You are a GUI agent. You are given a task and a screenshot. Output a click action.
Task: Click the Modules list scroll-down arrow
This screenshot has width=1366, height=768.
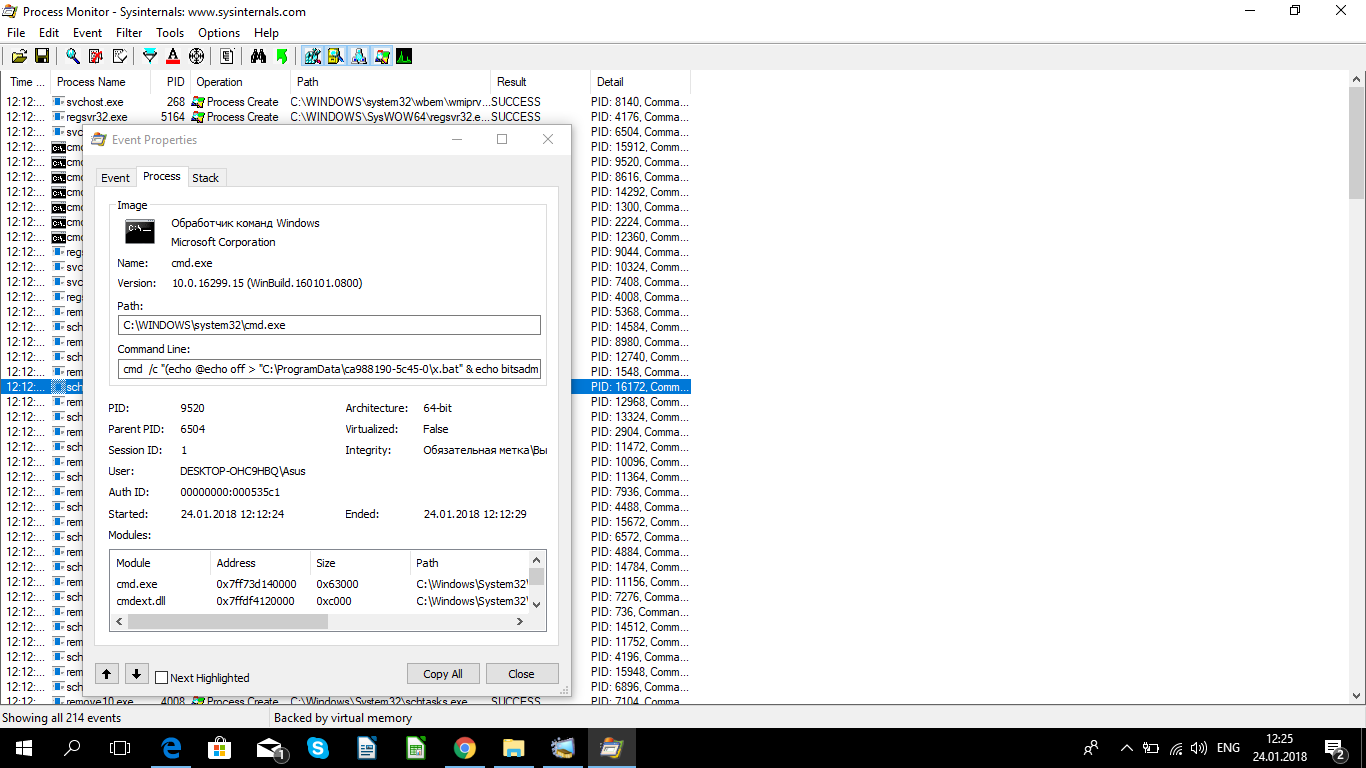[537, 604]
